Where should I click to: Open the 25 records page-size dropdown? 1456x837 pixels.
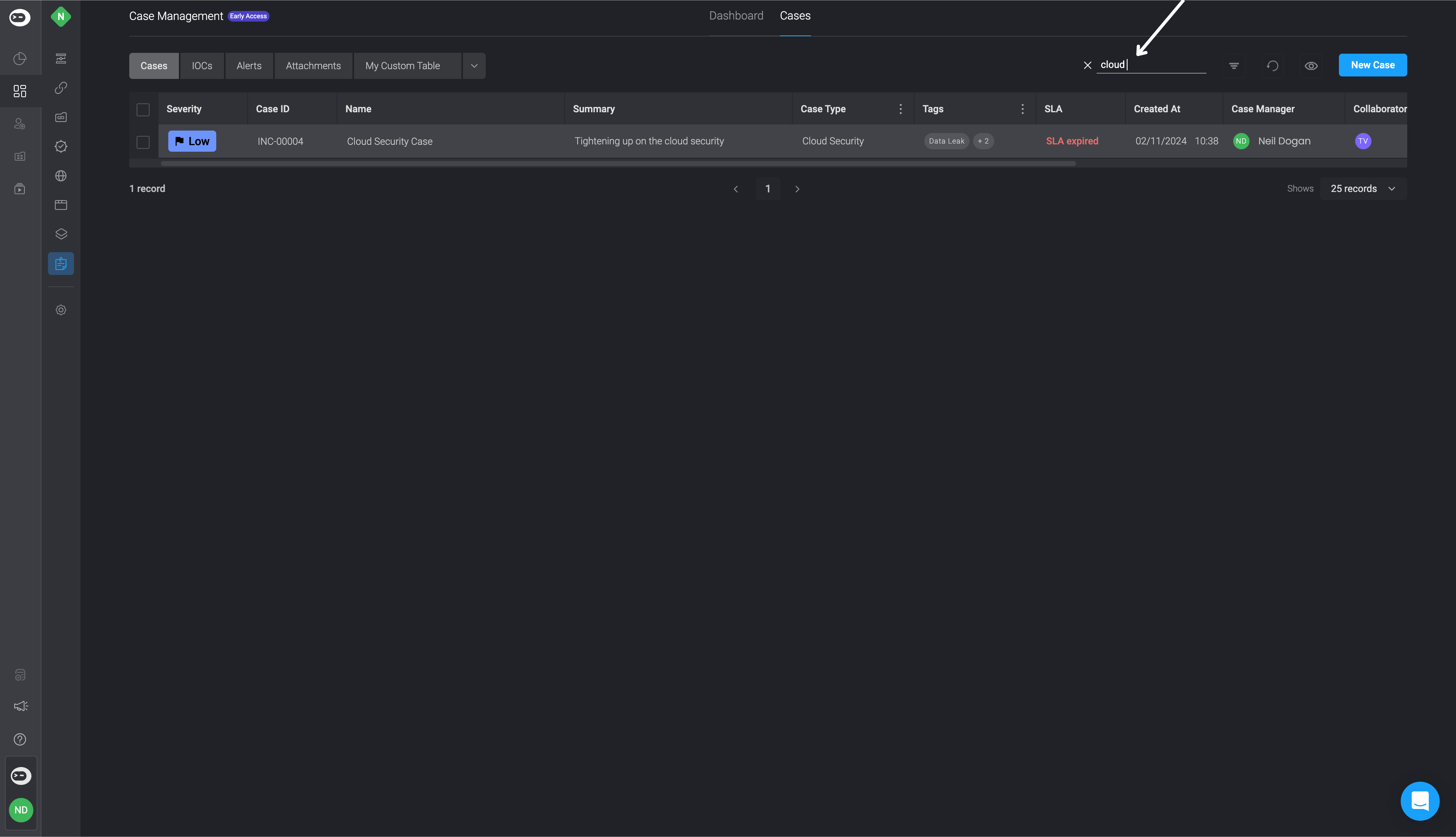1363,189
